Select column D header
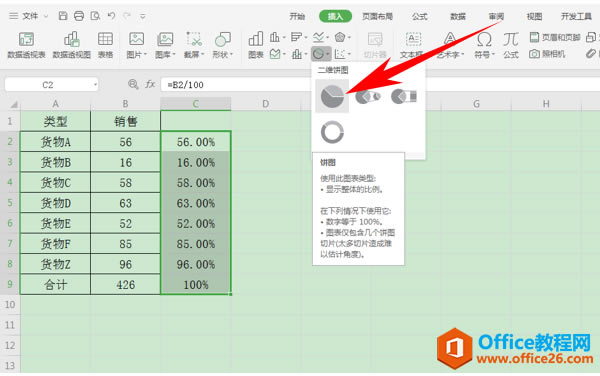 265,104
